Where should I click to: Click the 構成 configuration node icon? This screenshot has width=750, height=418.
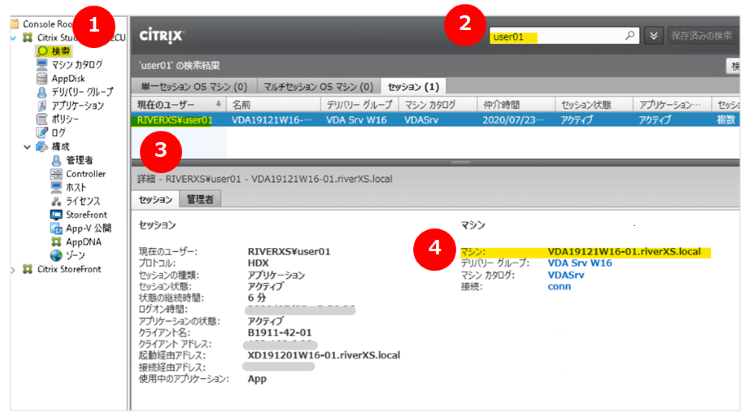coord(42,146)
